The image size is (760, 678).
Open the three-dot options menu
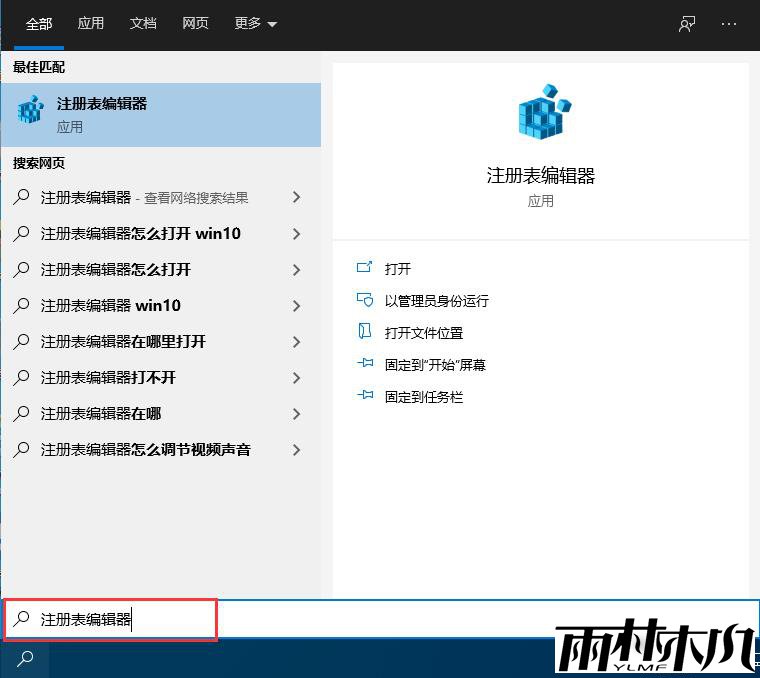coord(728,24)
